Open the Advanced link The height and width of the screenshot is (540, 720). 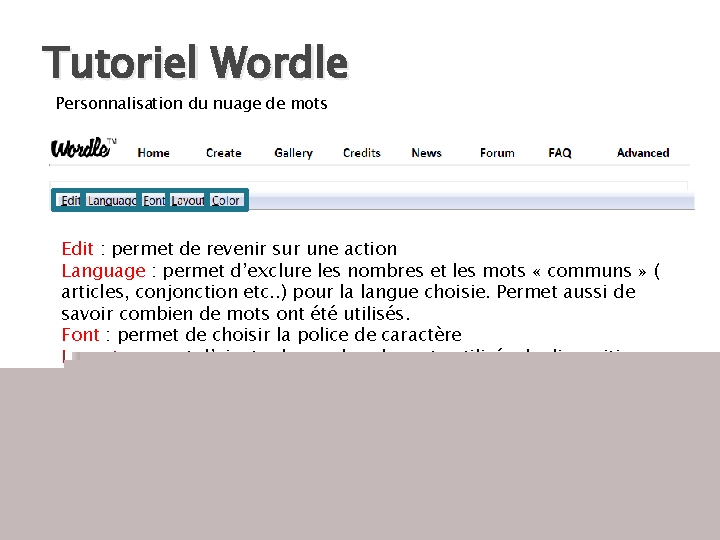coord(643,153)
